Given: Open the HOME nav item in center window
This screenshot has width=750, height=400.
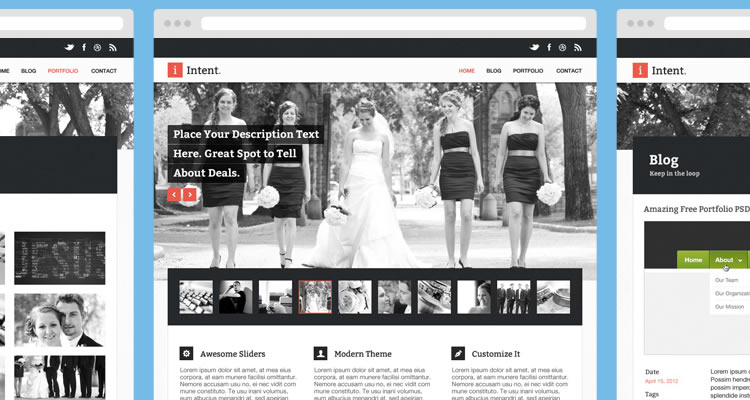Looking at the screenshot, I should 467,71.
